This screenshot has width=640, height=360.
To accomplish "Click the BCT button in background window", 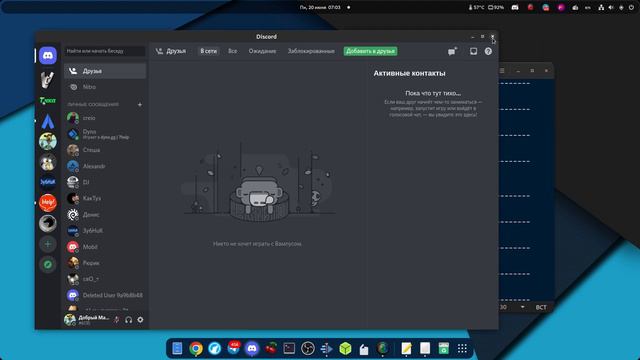I will (541, 307).
